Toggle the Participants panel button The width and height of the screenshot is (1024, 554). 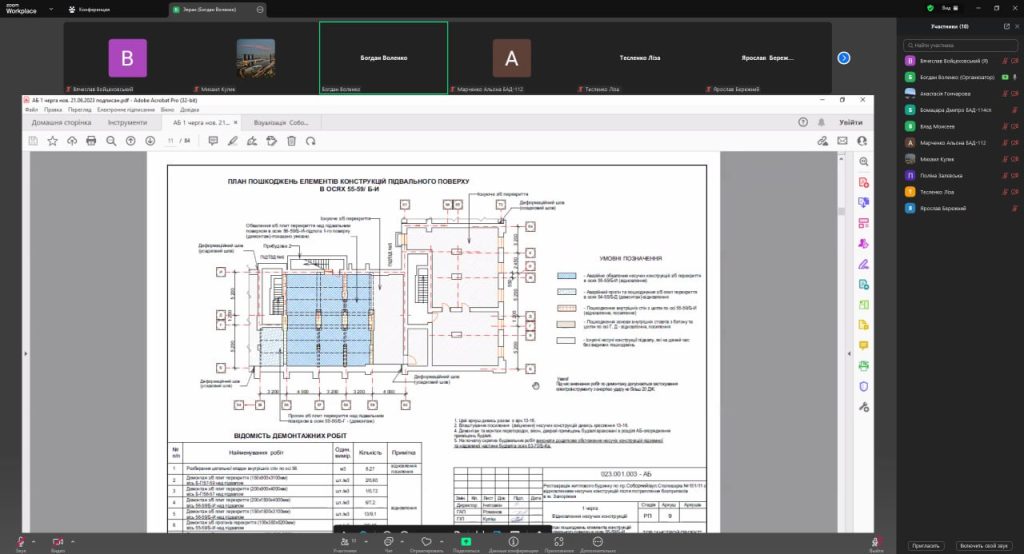345,541
